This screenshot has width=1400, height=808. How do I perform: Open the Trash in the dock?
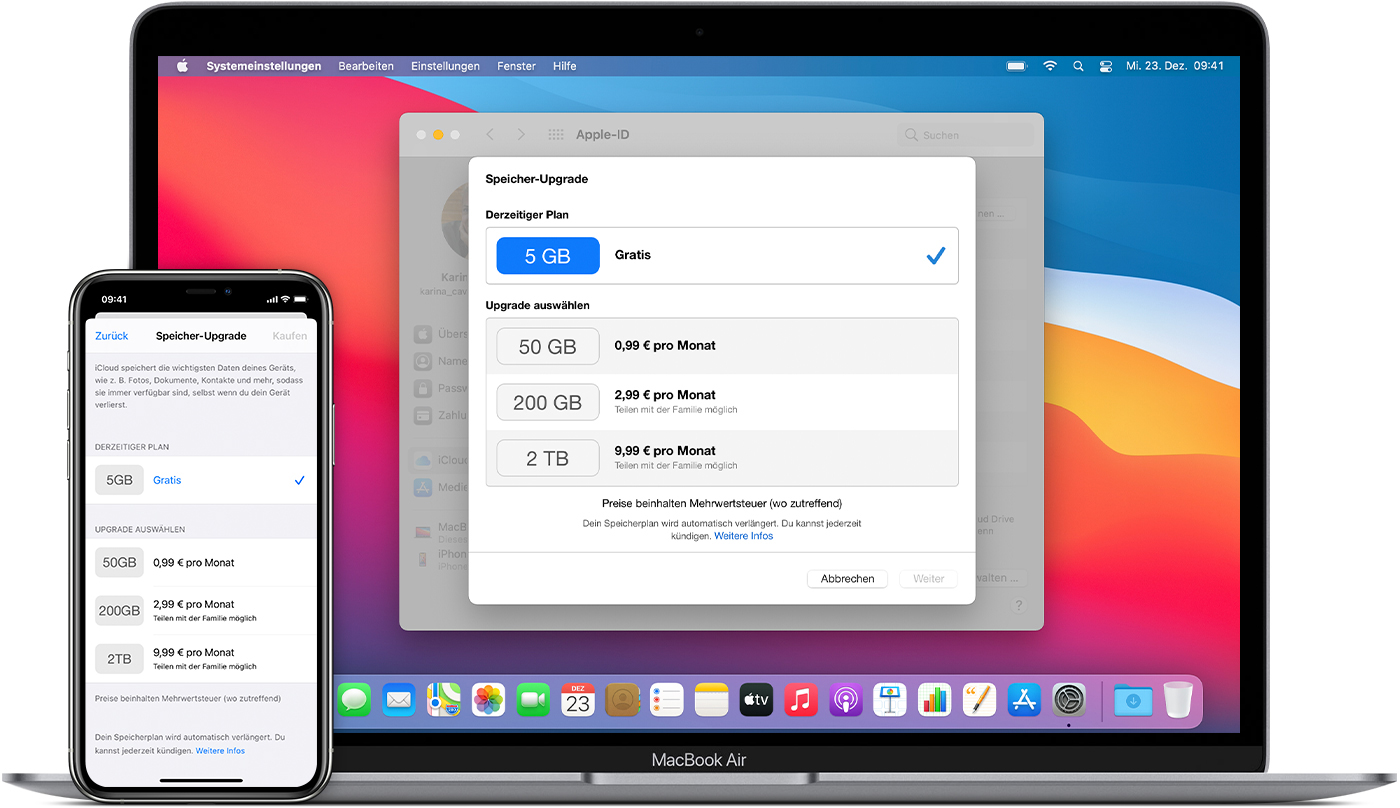click(x=1178, y=699)
